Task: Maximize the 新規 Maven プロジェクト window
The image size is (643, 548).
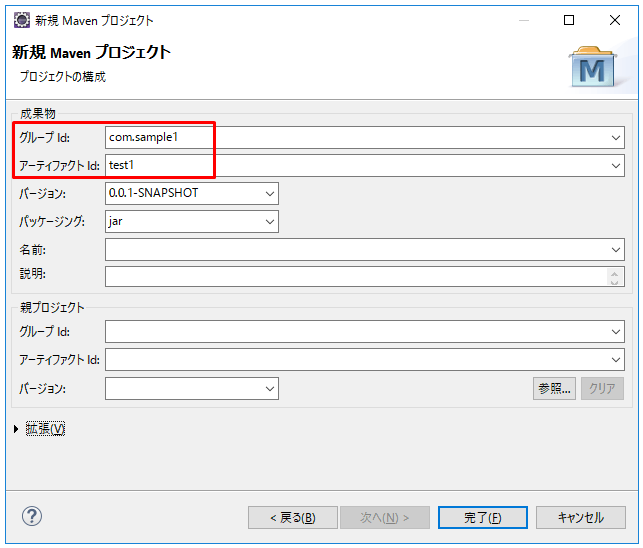Action: click(x=569, y=20)
